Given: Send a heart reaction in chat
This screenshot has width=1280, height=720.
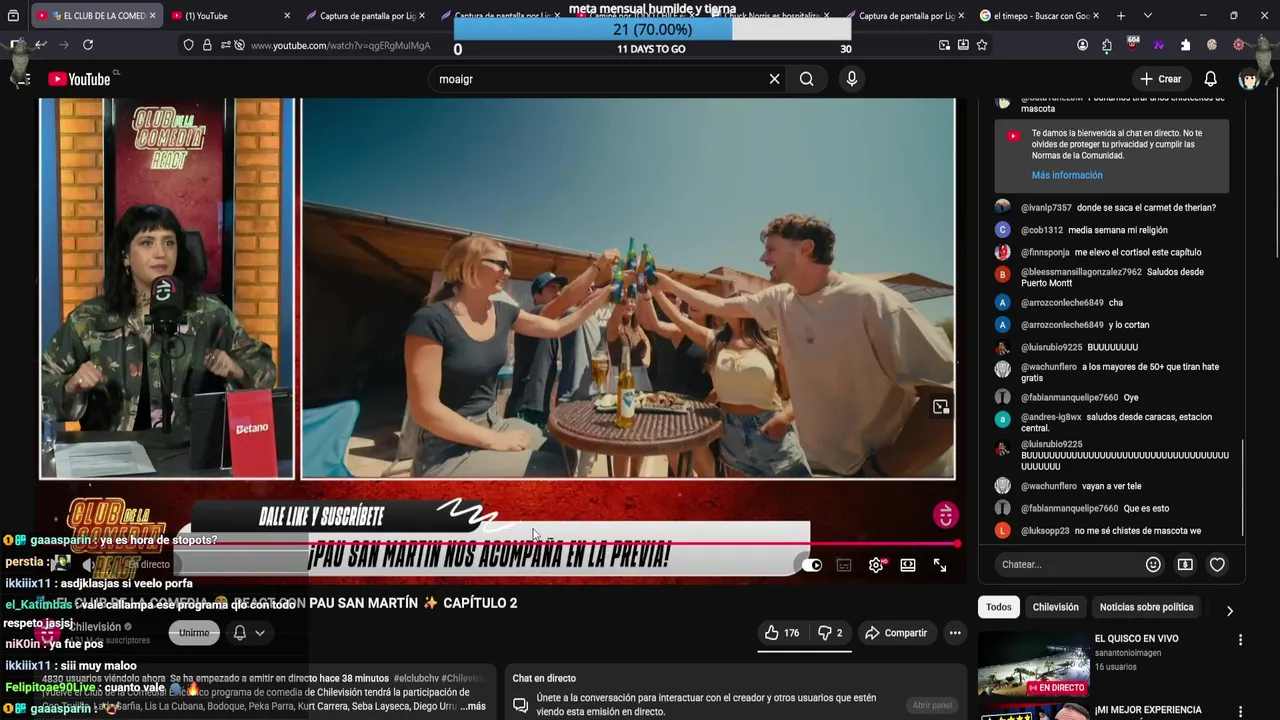Looking at the screenshot, I should click(1217, 564).
